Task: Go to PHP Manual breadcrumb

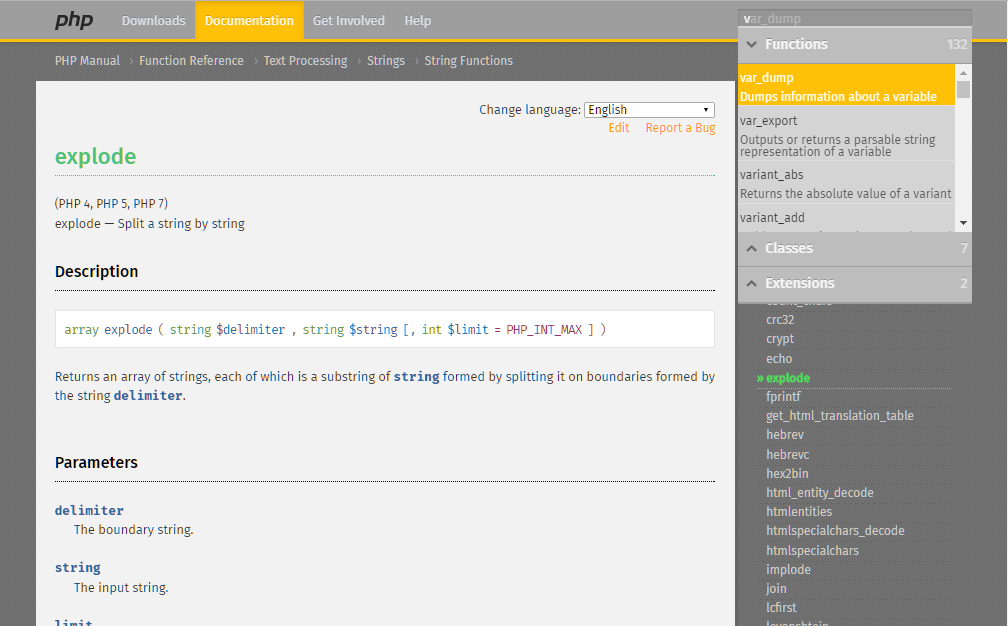Action: coord(87,60)
